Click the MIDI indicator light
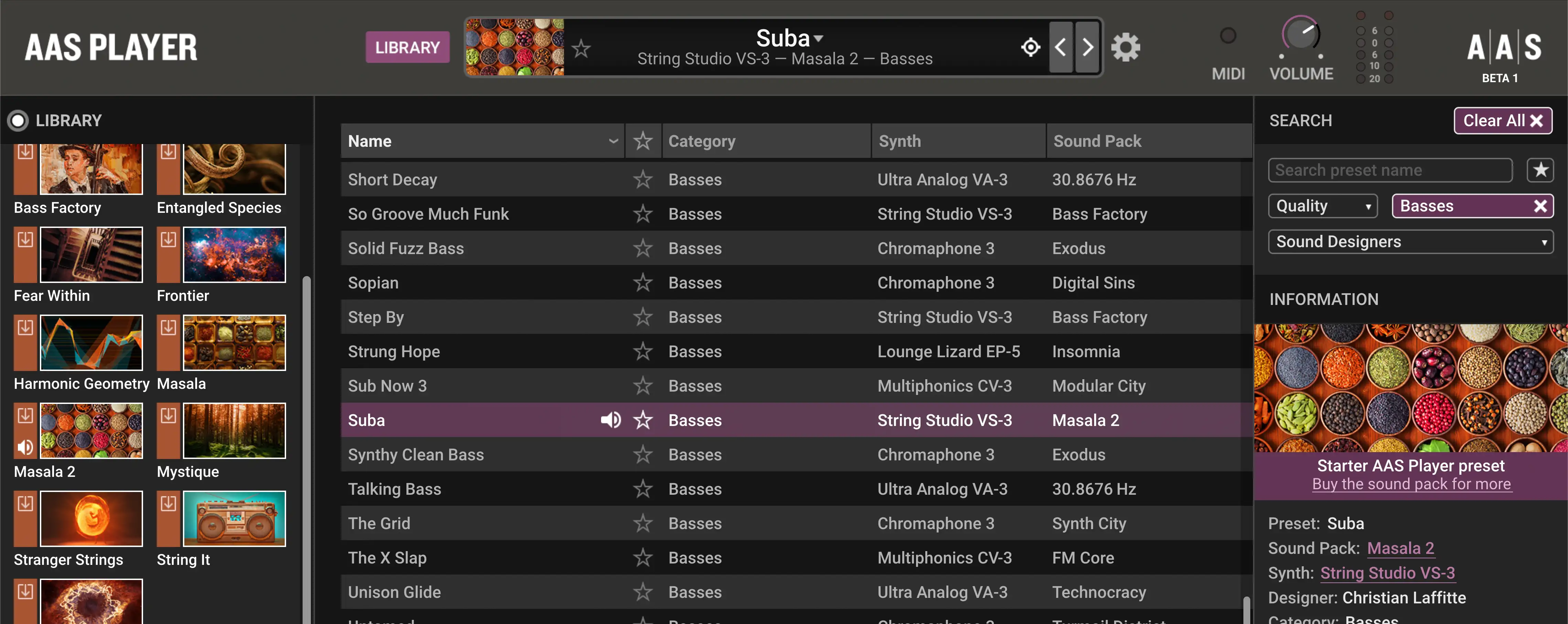The height and width of the screenshot is (624, 1568). 1228,36
